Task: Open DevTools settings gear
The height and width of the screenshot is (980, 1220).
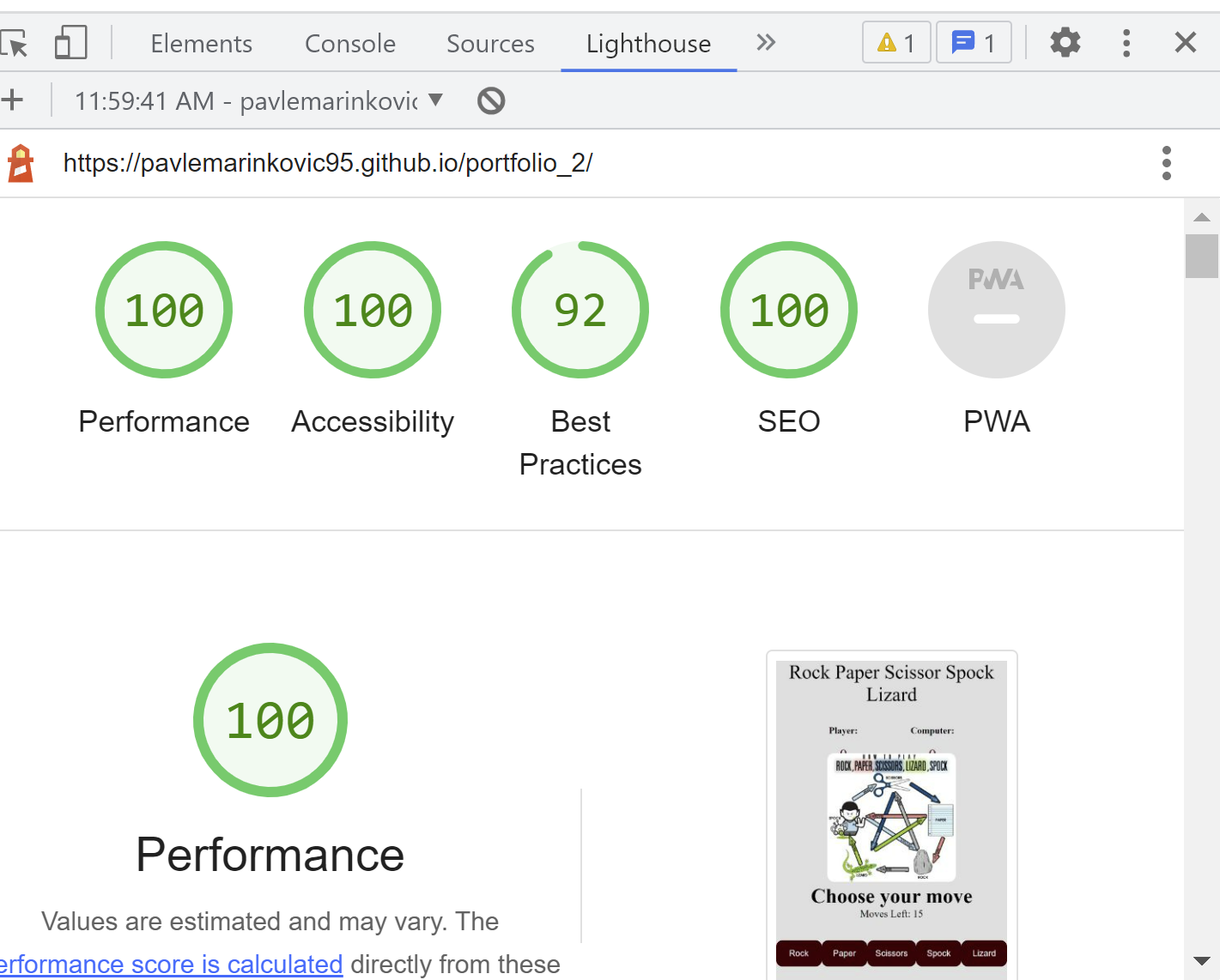Action: (1065, 42)
